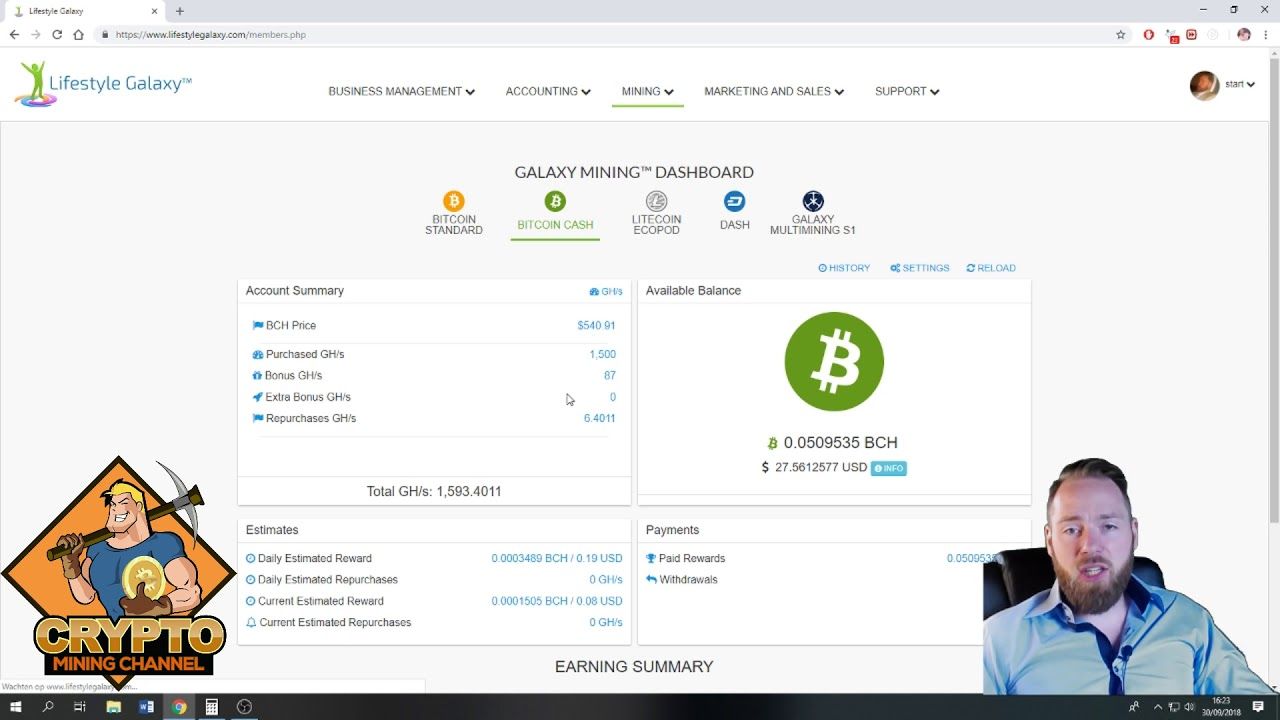Click Current Estimated Reward value
1280x720 pixels.
pyautogui.click(x=557, y=602)
